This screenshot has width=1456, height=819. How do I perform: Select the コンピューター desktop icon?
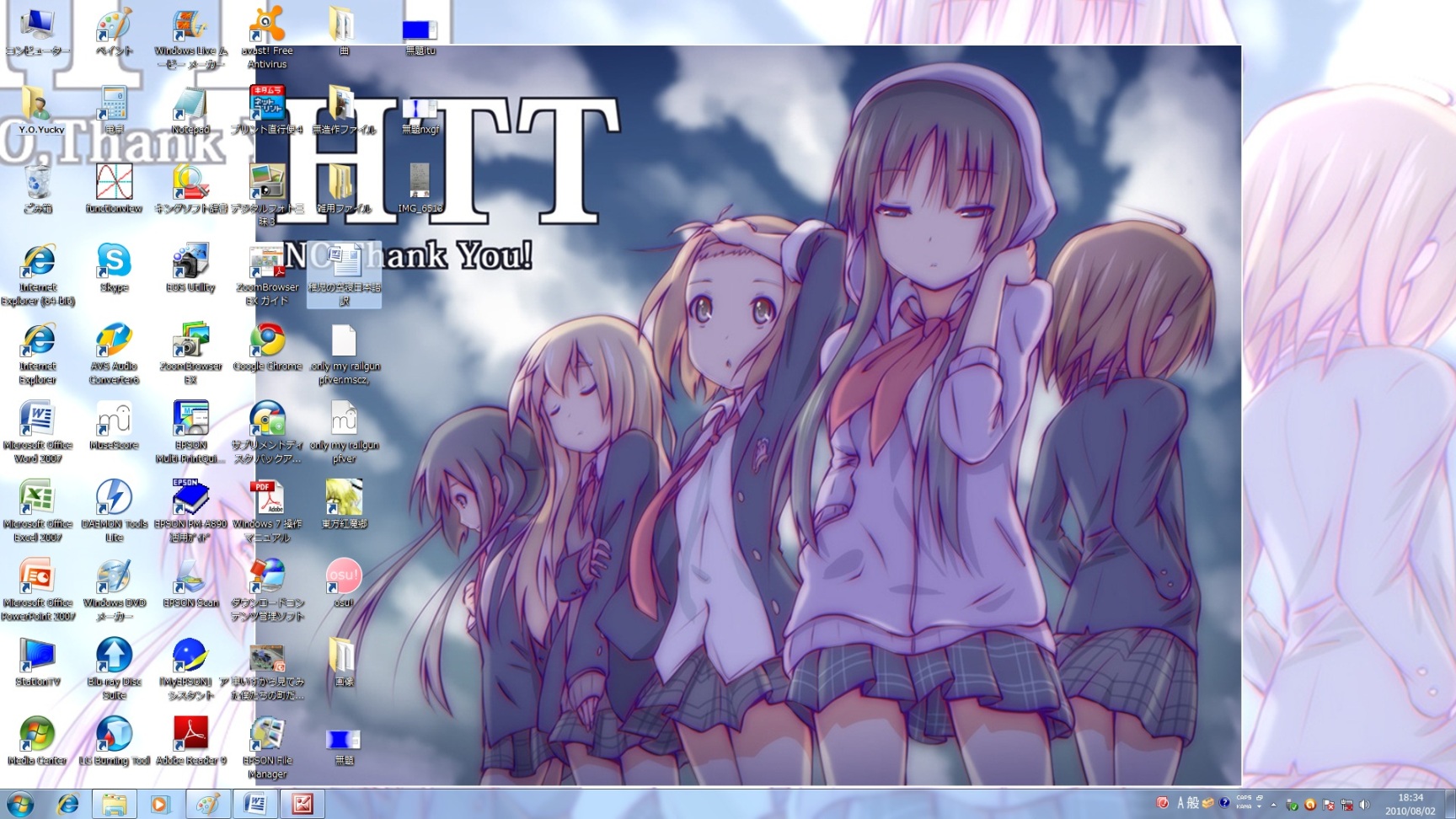(x=38, y=34)
